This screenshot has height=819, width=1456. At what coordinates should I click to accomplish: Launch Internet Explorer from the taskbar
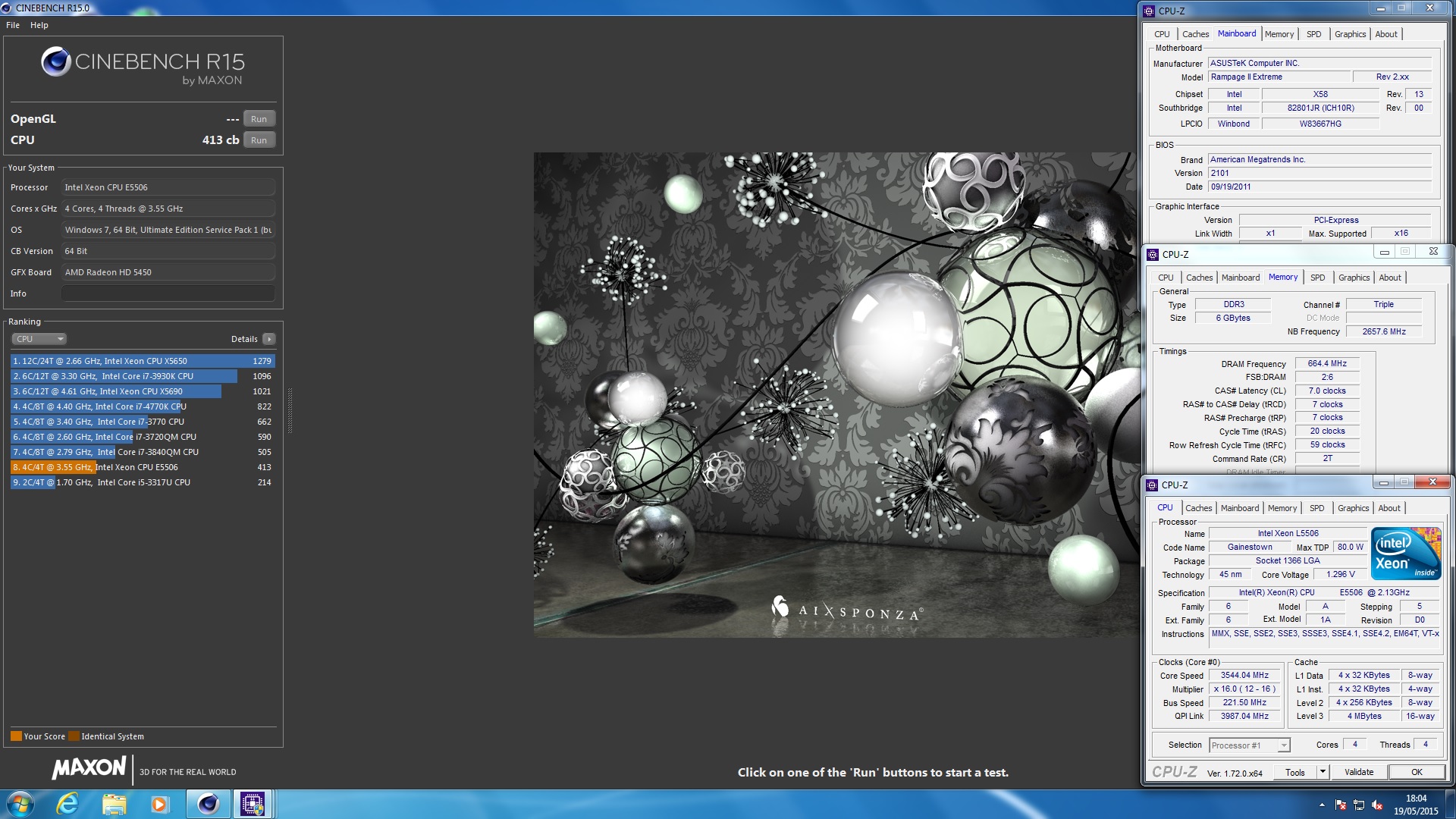[68, 804]
